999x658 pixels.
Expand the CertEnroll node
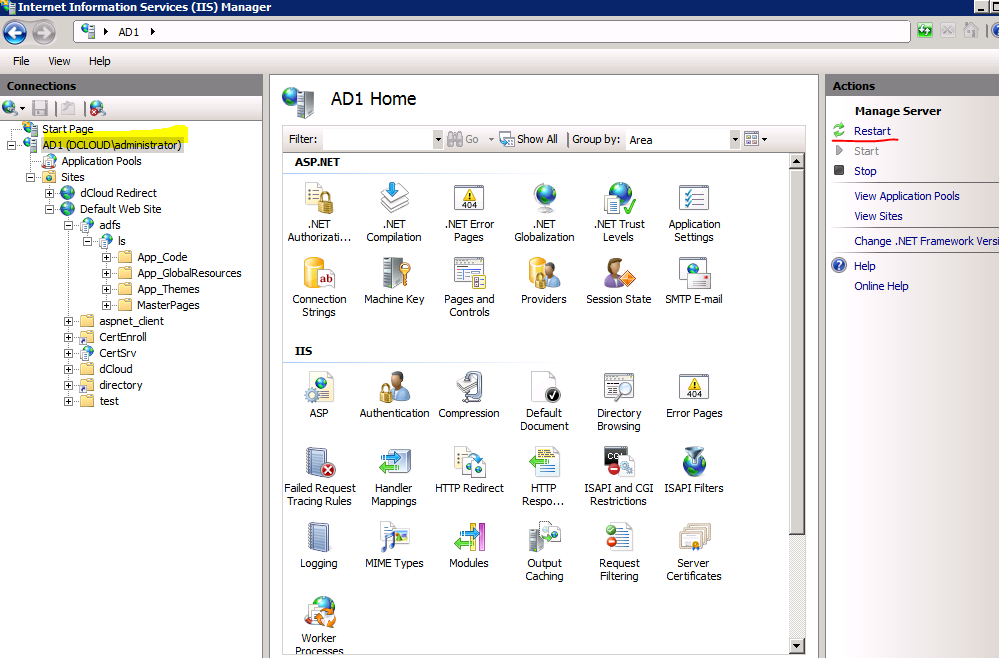(x=69, y=337)
